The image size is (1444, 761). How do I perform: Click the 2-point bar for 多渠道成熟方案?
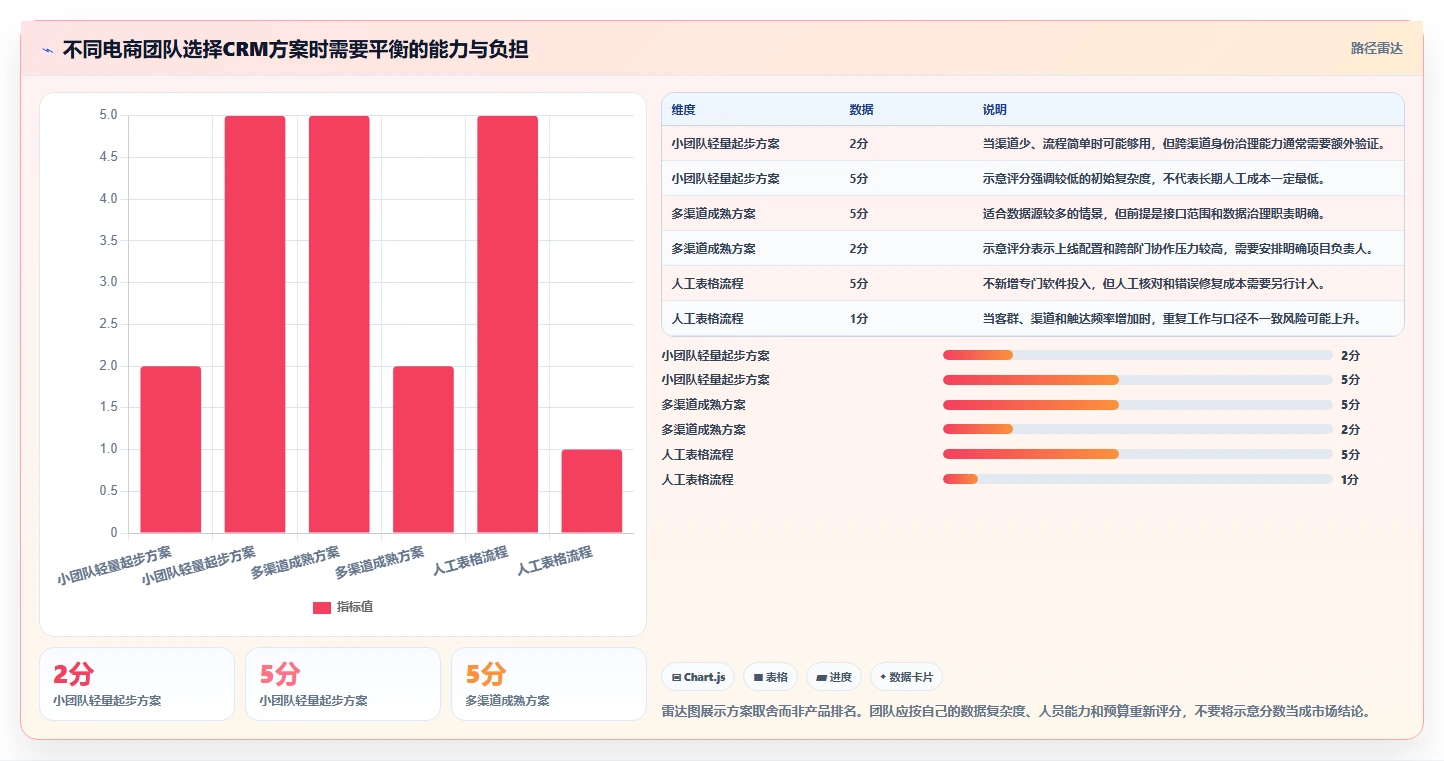(423, 449)
